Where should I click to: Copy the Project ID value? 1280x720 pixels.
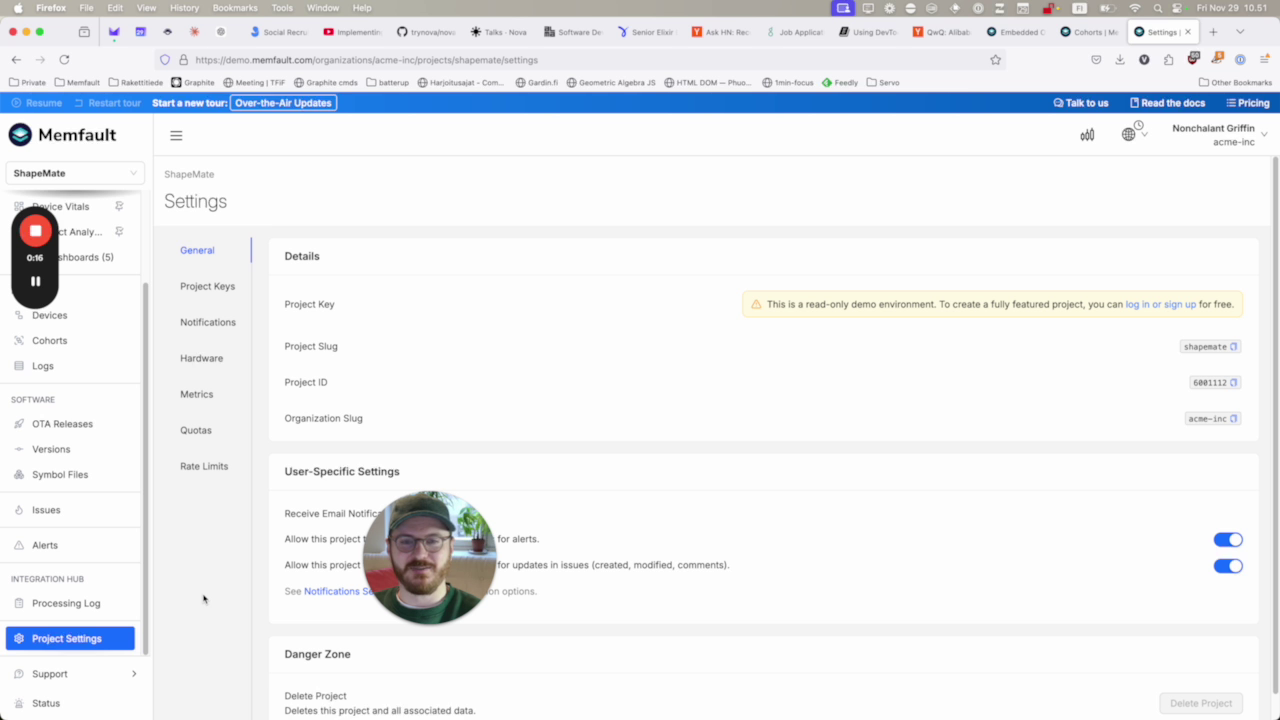tap(1233, 382)
